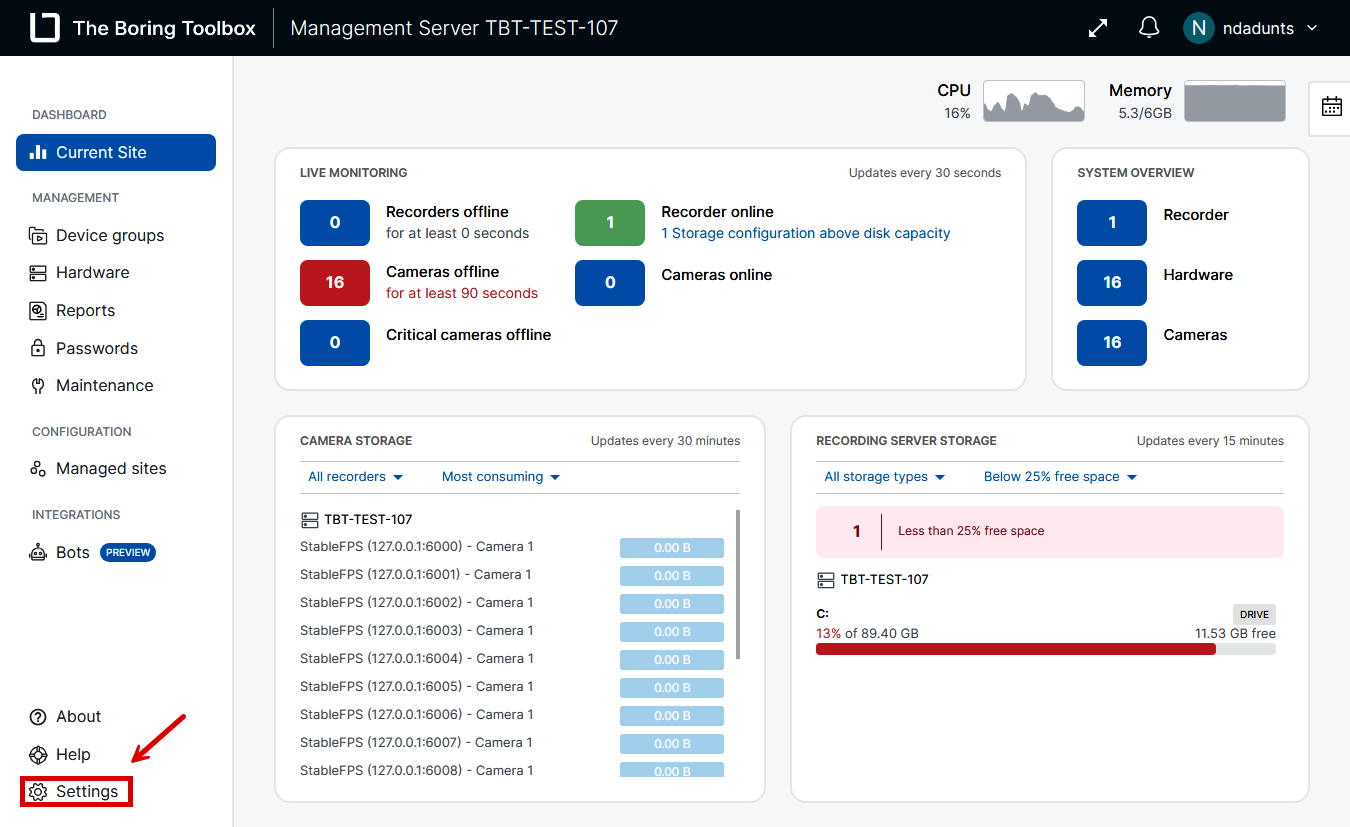Click the calendar icon on right edge

point(1331,107)
